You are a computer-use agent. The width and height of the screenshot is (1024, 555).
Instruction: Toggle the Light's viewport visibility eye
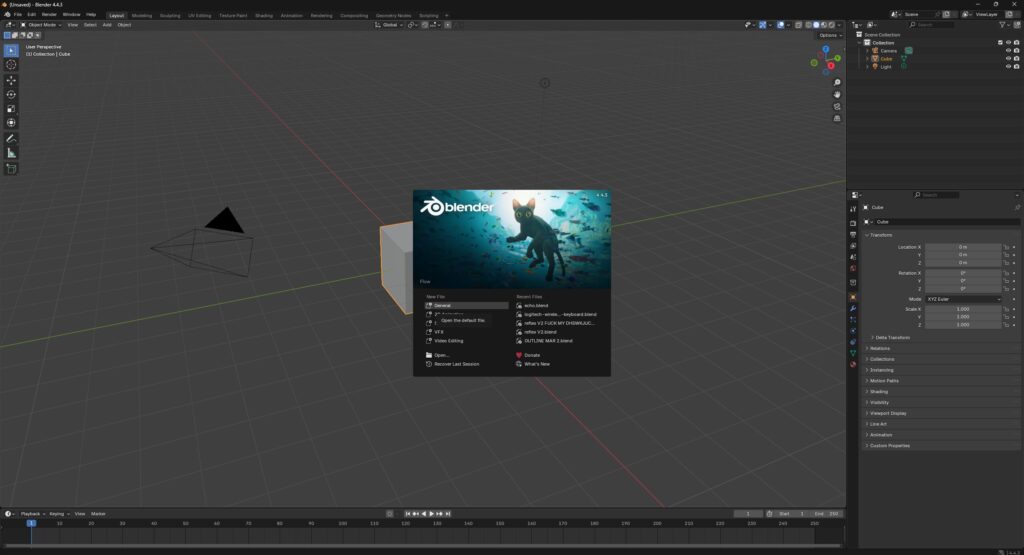coord(1007,67)
